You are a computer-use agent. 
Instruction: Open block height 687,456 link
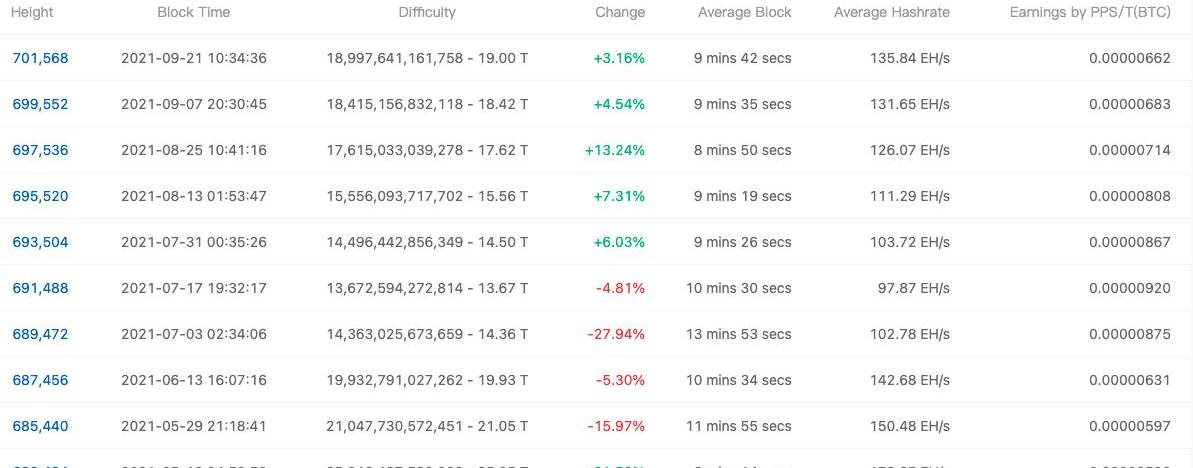(40, 380)
